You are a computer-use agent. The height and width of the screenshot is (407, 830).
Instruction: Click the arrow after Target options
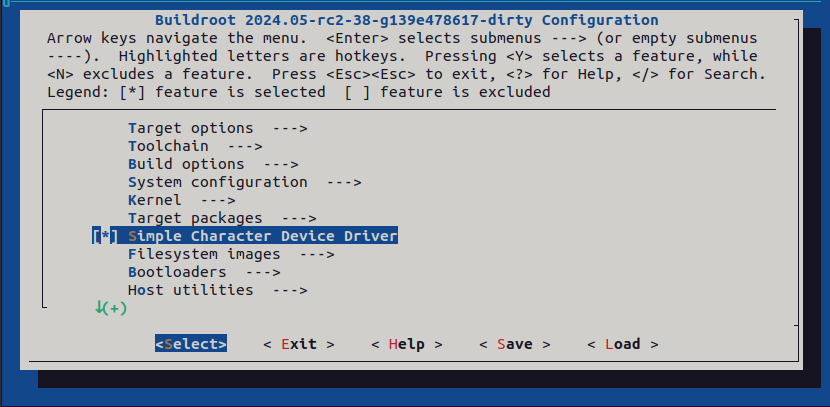click(x=290, y=128)
